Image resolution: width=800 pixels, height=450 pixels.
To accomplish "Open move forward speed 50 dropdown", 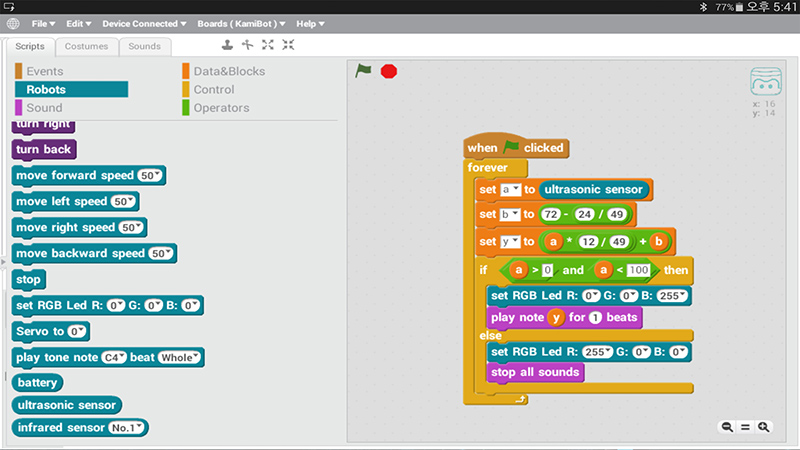I will pos(152,175).
